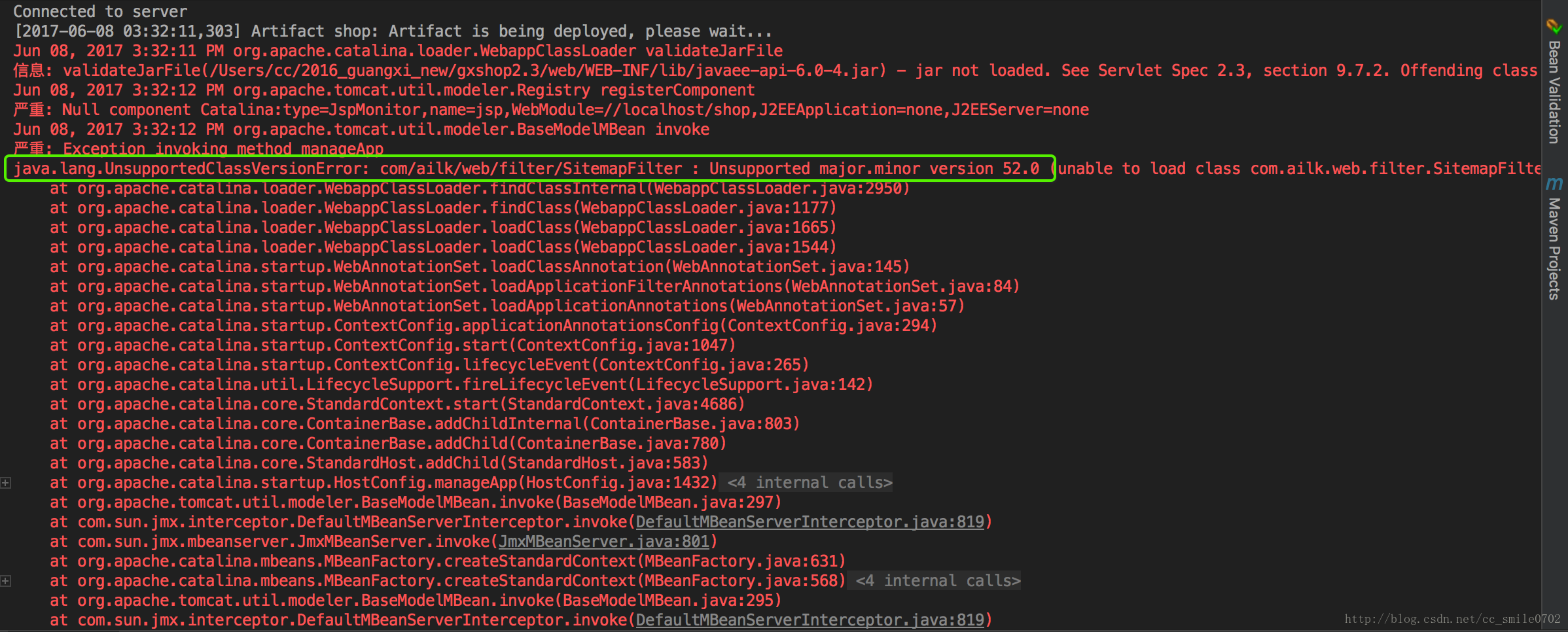
Task: Click the BaseModelMBean invoke timestamp line
Action: (x=361, y=130)
